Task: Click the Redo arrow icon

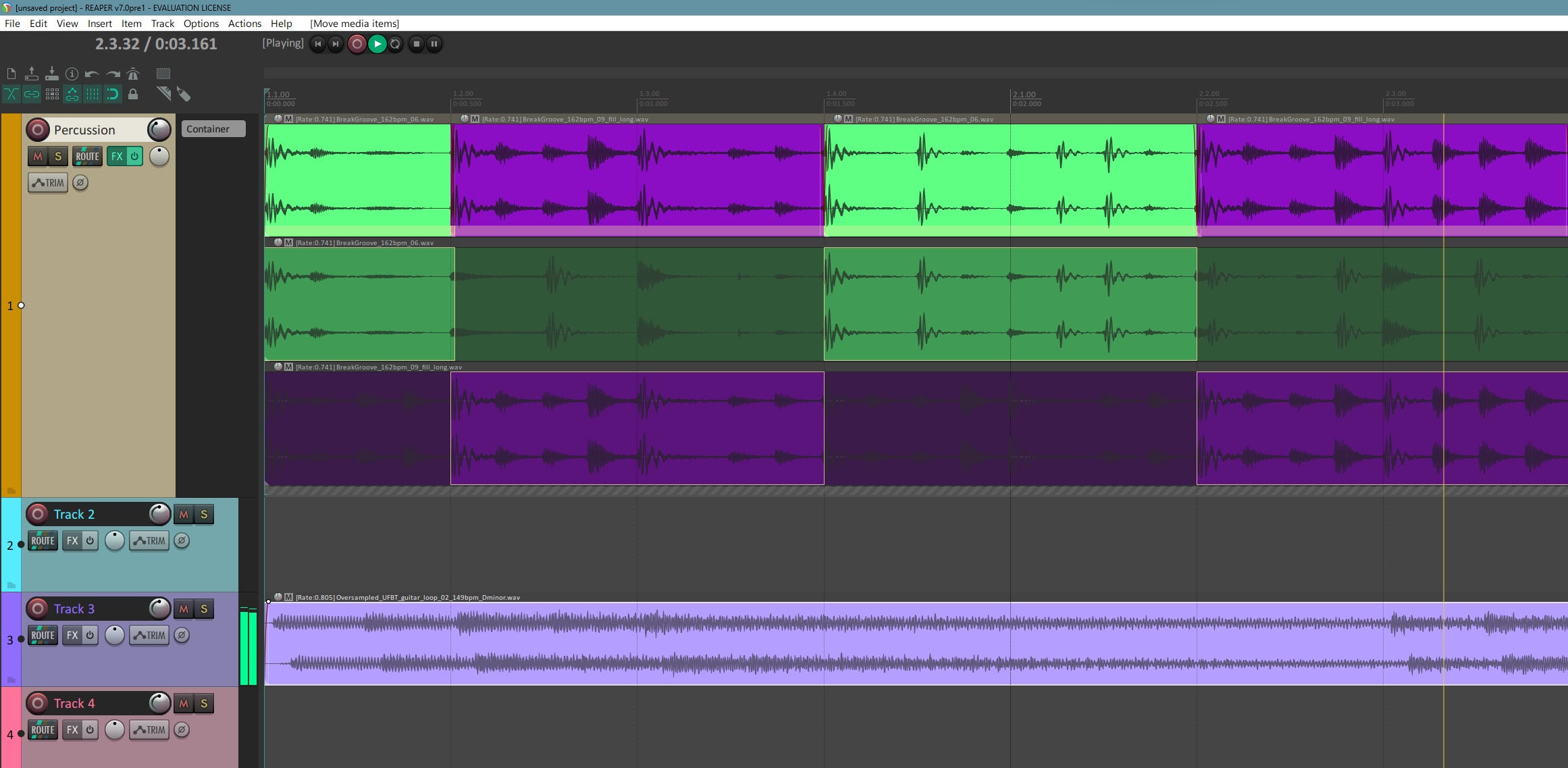Action: click(113, 74)
